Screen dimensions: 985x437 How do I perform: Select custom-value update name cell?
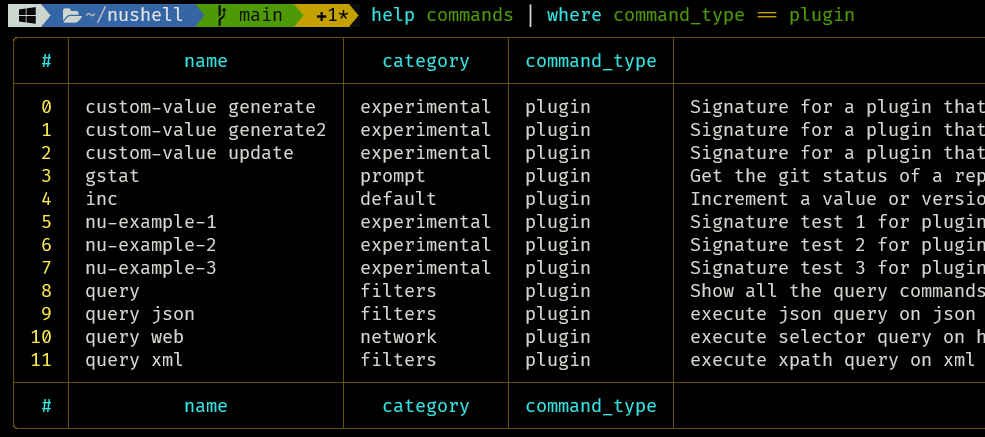click(x=189, y=153)
